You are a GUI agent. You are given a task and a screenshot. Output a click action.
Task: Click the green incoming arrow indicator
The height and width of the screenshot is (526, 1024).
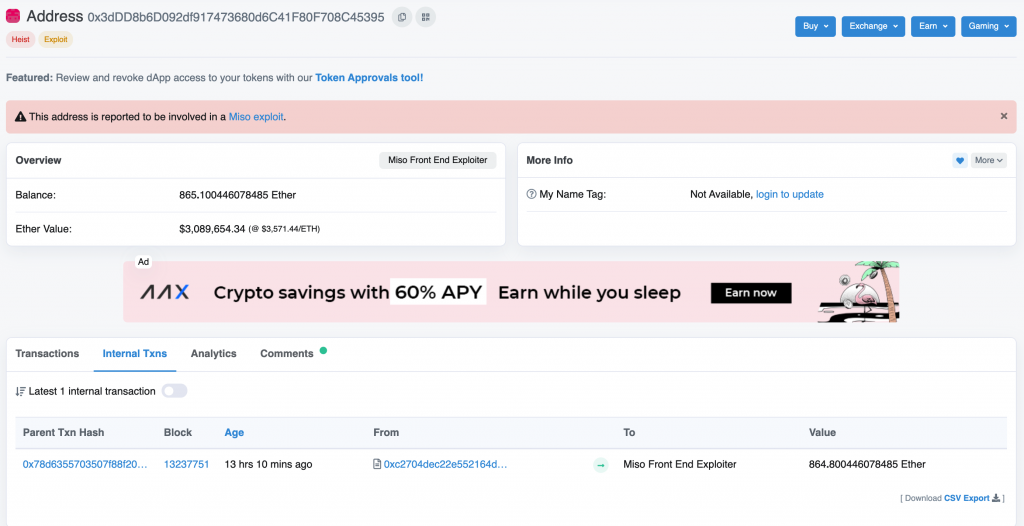pyautogui.click(x=600, y=465)
